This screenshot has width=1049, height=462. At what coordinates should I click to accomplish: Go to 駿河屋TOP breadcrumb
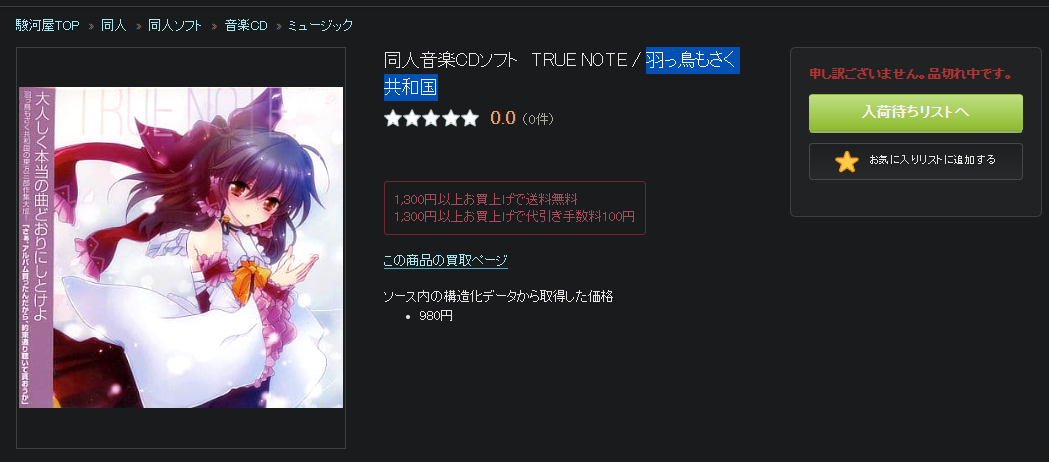click(x=47, y=25)
